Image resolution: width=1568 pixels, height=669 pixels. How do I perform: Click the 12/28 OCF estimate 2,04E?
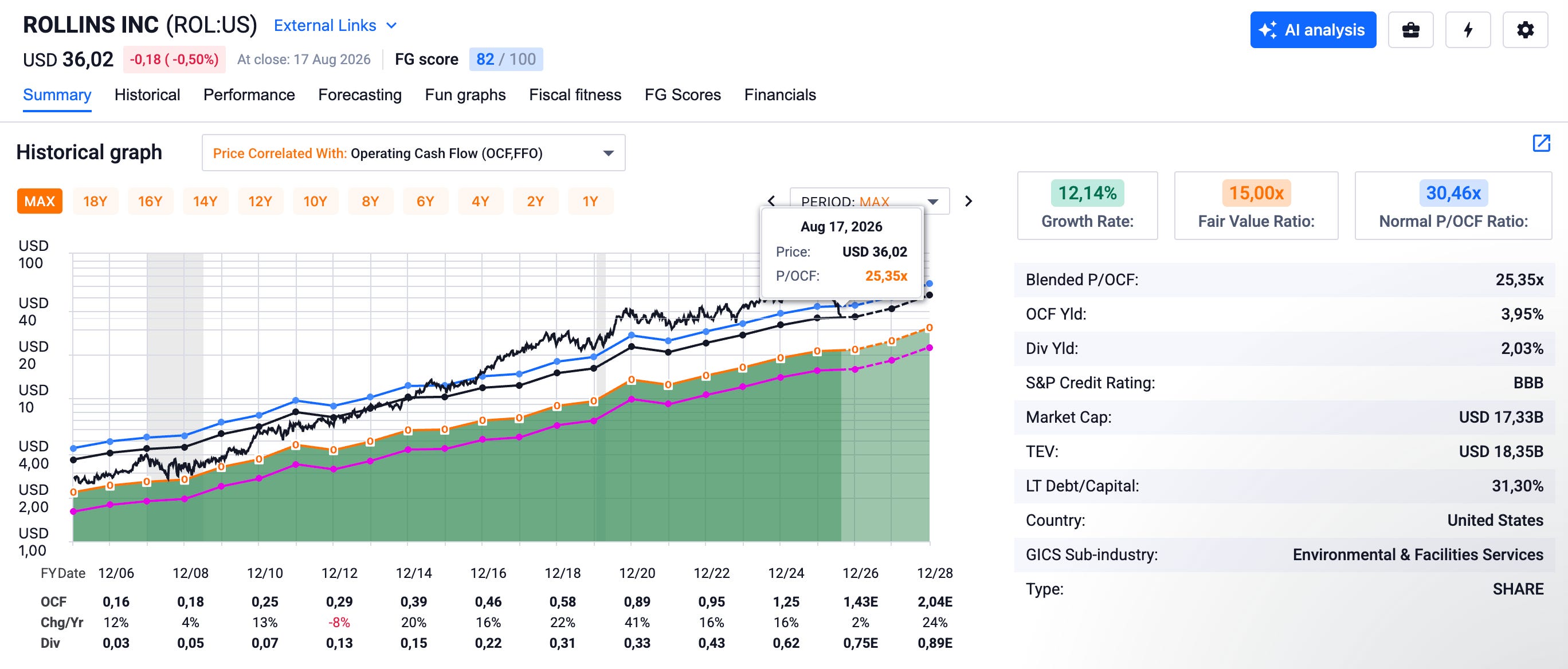(935, 601)
